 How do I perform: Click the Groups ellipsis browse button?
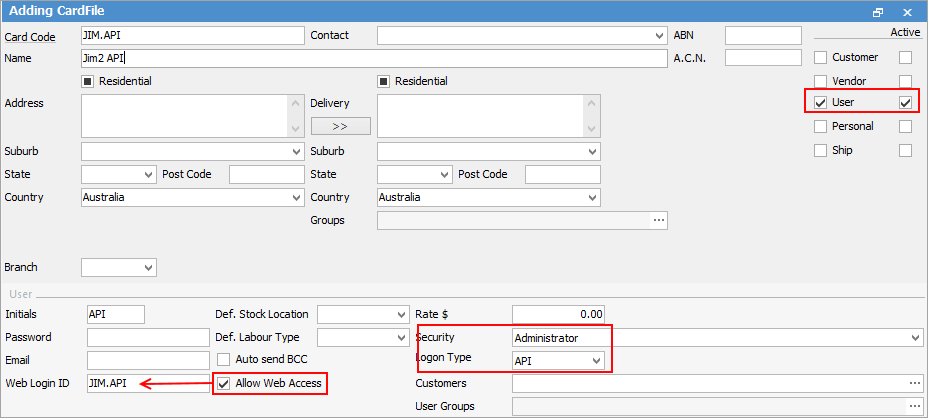tap(658, 220)
